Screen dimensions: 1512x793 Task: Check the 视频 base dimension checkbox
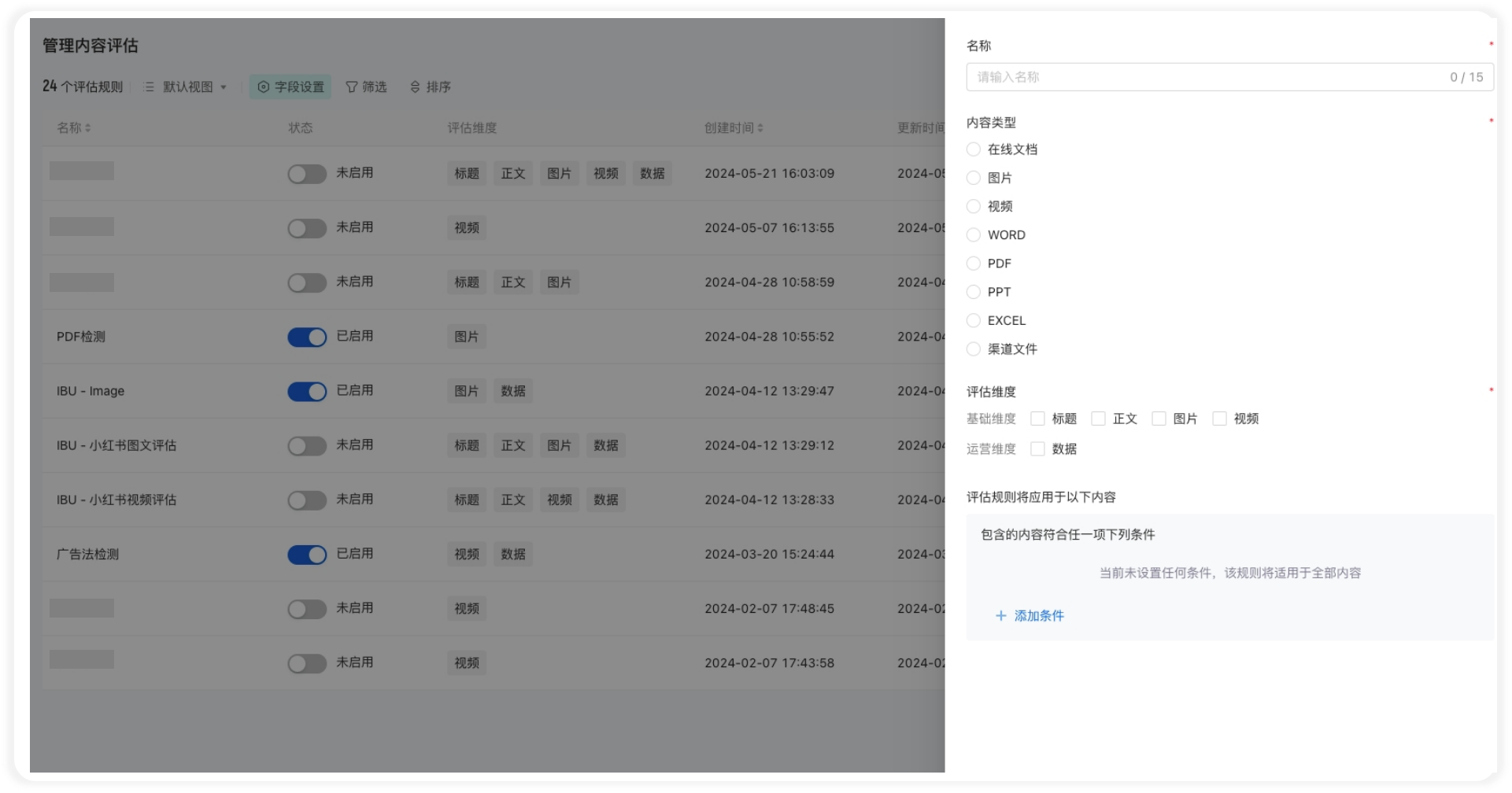tap(1219, 419)
